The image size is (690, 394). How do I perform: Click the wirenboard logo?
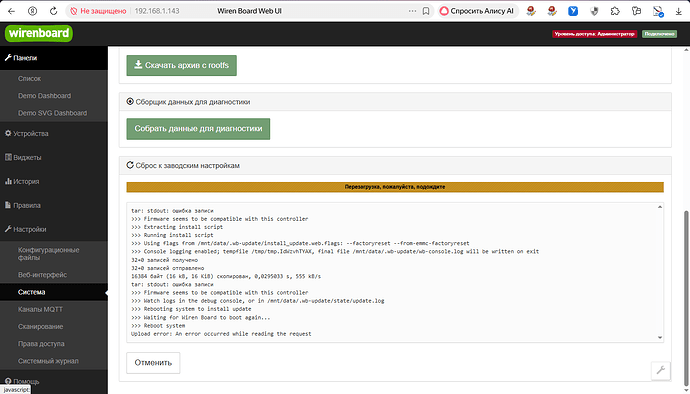tap(39, 33)
